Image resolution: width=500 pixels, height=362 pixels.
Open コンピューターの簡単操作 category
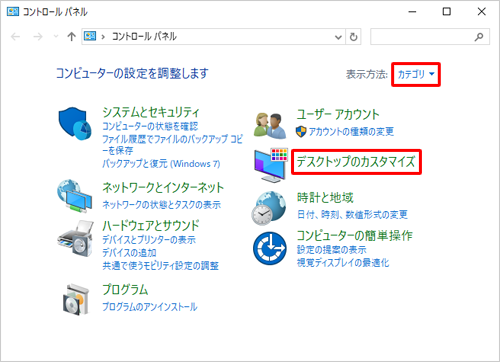(x=355, y=235)
